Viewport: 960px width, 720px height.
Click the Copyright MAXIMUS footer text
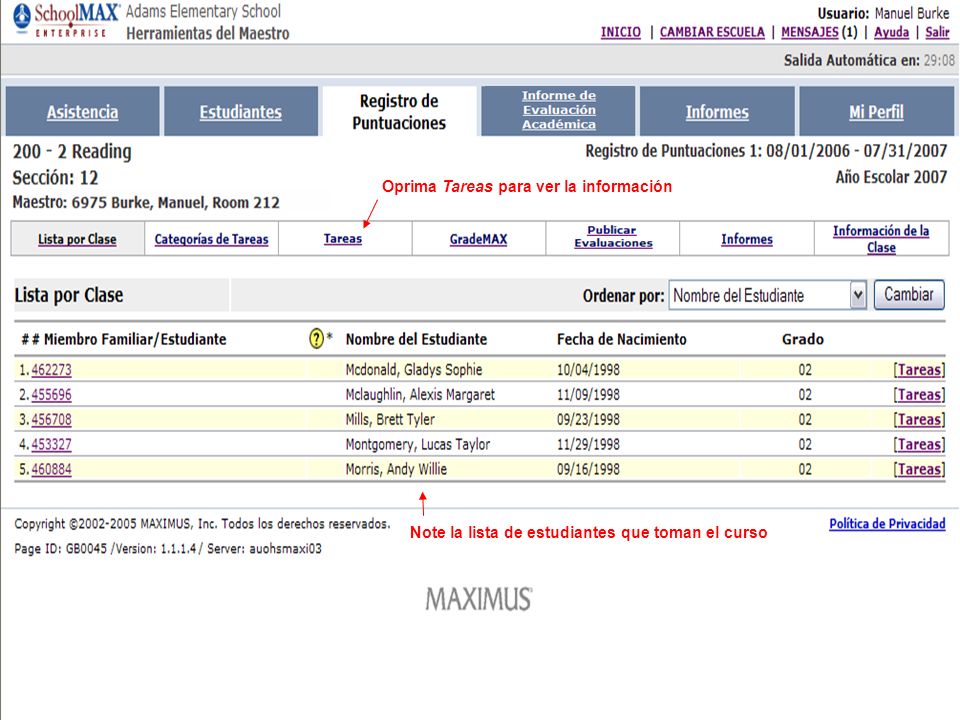(202, 523)
